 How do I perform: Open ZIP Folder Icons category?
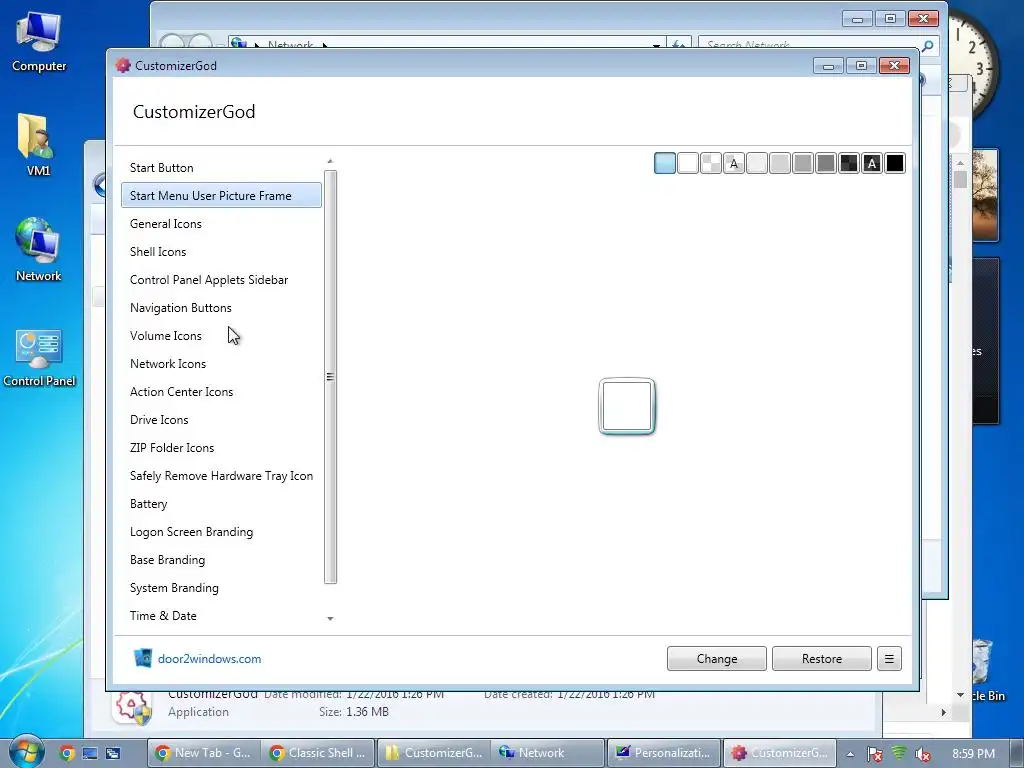click(221, 448)
